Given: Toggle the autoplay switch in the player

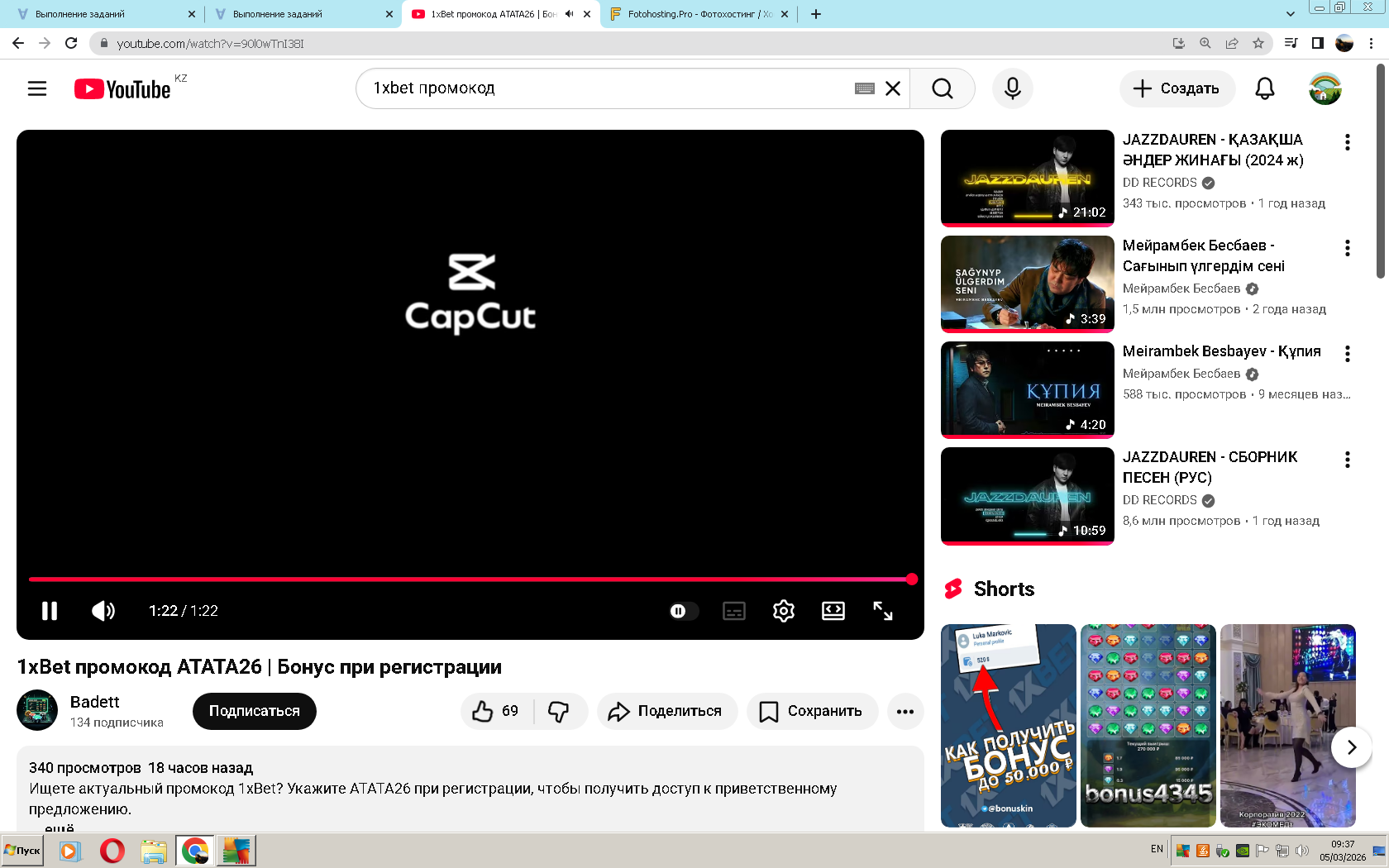Looking at the screenshot, I should pyautogui.click(x=683, y=611).
